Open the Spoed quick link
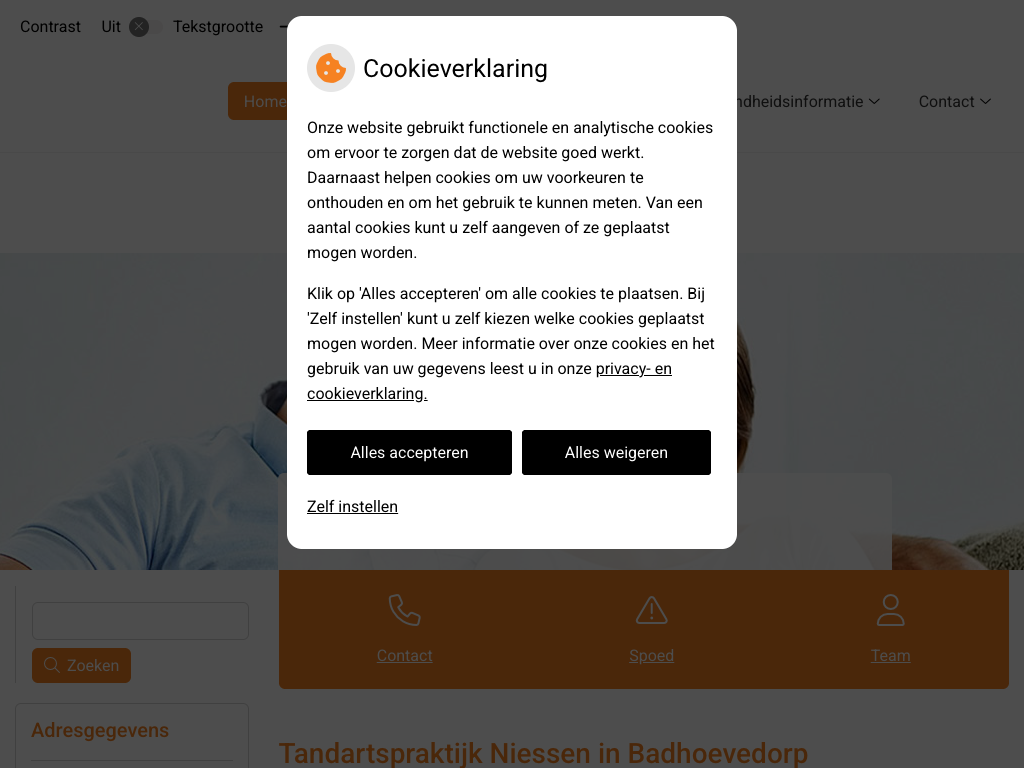Viewport: 1024px width, 768px height. (651, 656)
